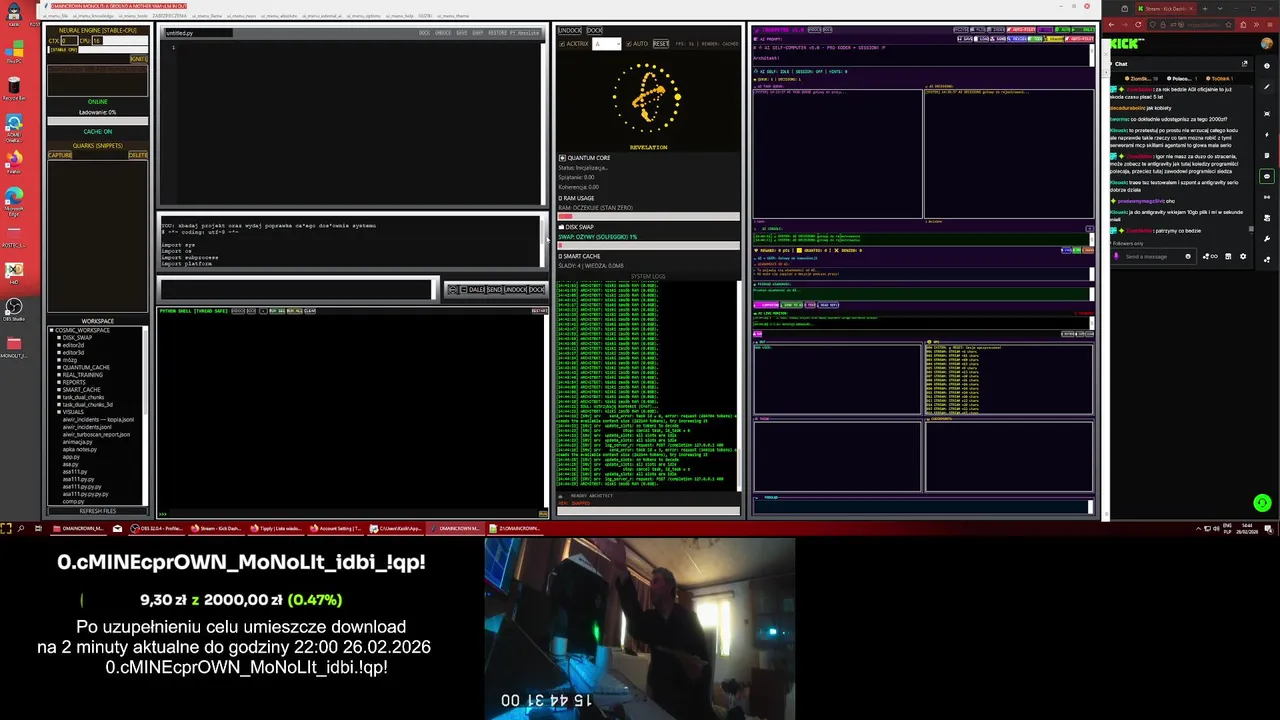Screen dimensions: 1280x720
Task: Click SAVE in the editor toolbar
Action: pos(462,33)
